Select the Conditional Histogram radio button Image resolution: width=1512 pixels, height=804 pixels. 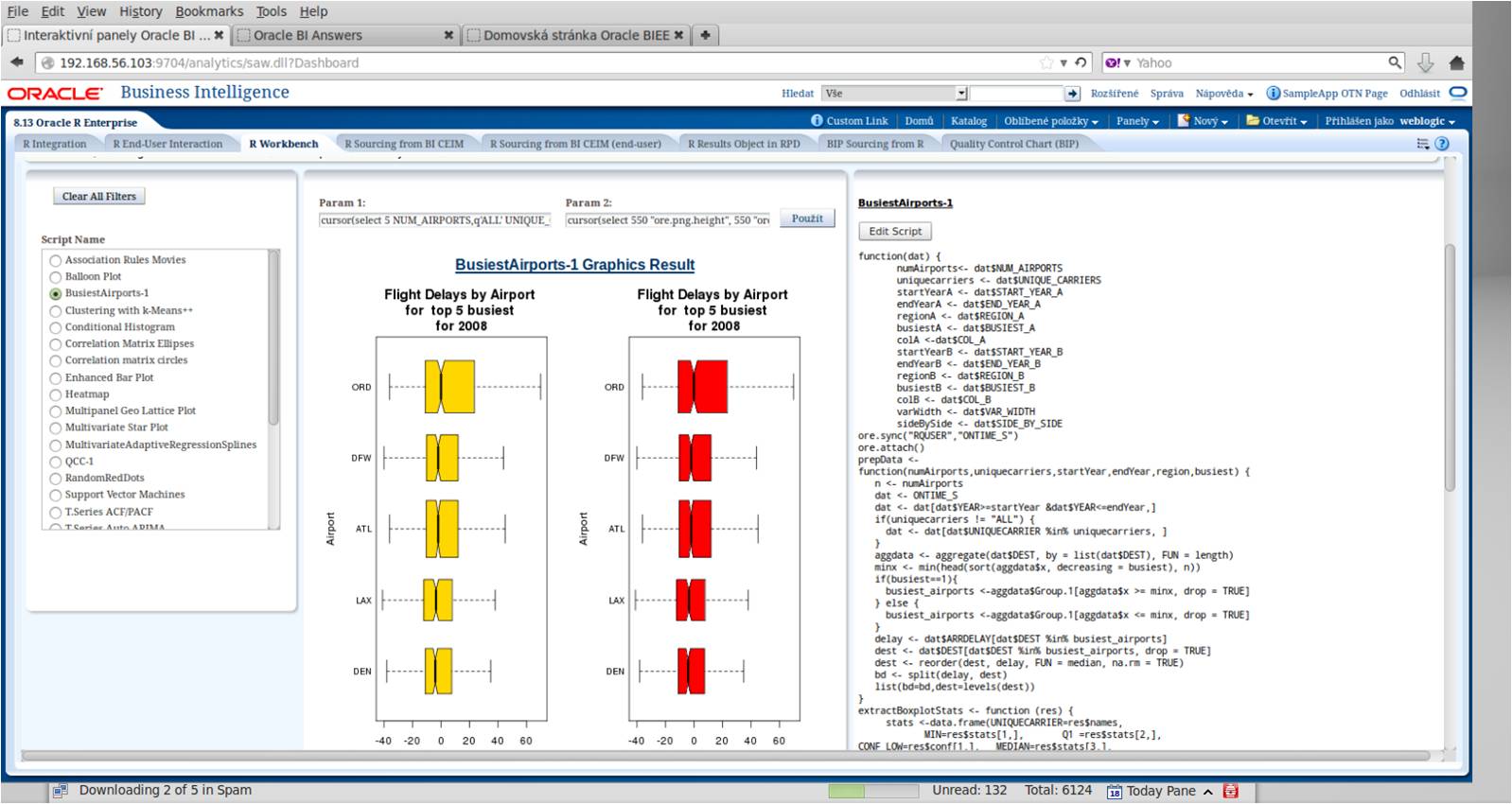point(56,327)
